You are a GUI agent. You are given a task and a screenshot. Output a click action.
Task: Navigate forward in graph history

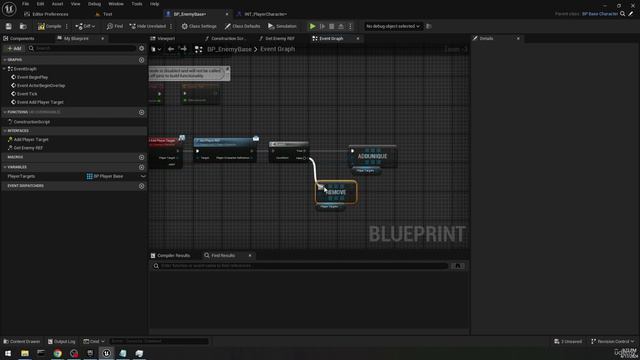[184, 49]
